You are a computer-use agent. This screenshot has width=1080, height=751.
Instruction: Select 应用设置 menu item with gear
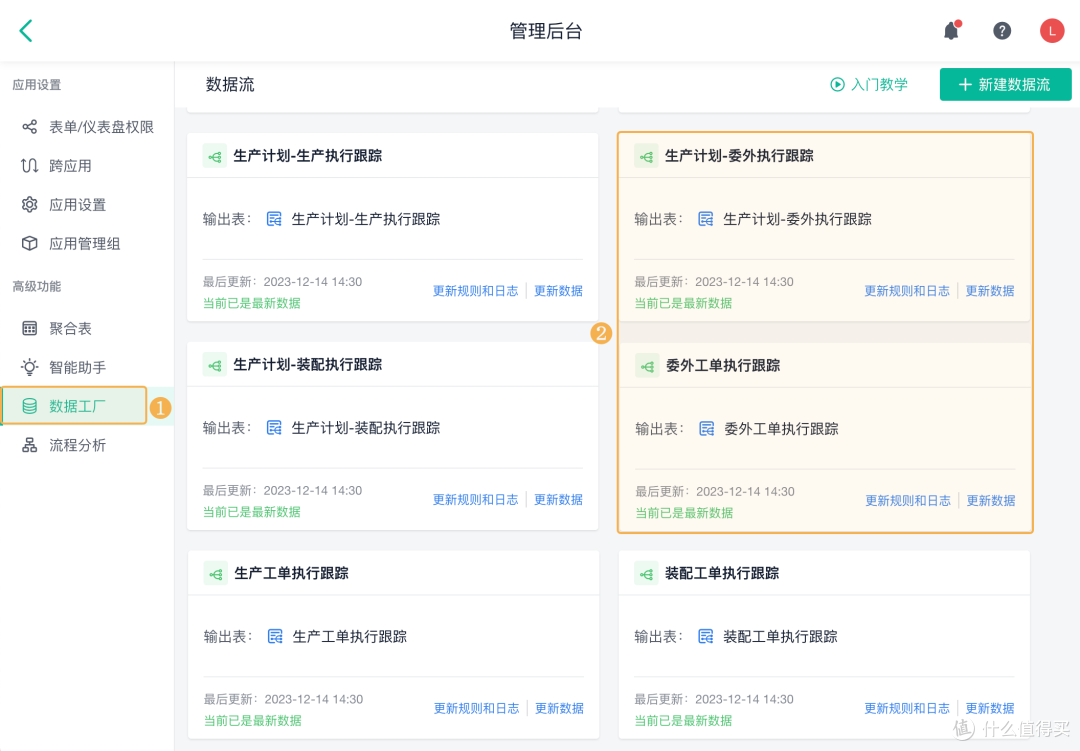(87, 205)
